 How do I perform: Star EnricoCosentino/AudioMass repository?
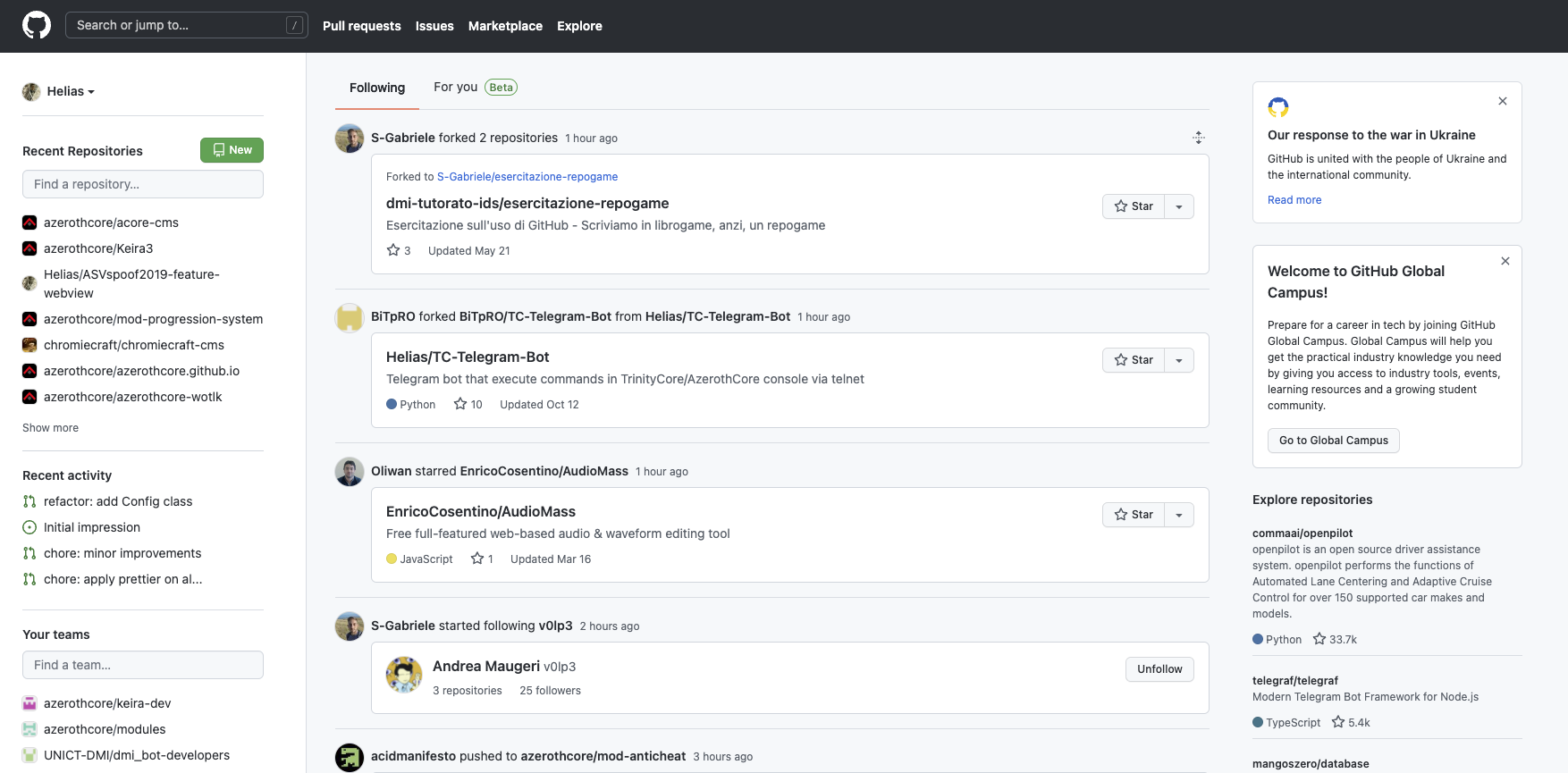(x=1134, y=515)
